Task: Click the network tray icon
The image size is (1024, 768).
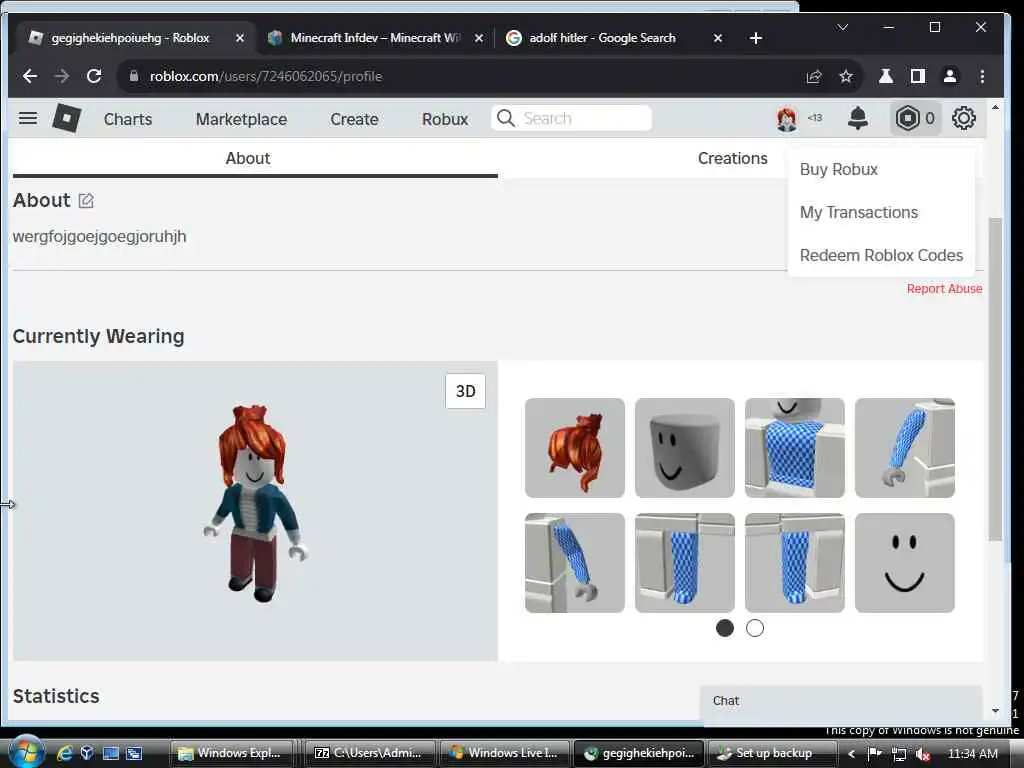Action: 899,754
